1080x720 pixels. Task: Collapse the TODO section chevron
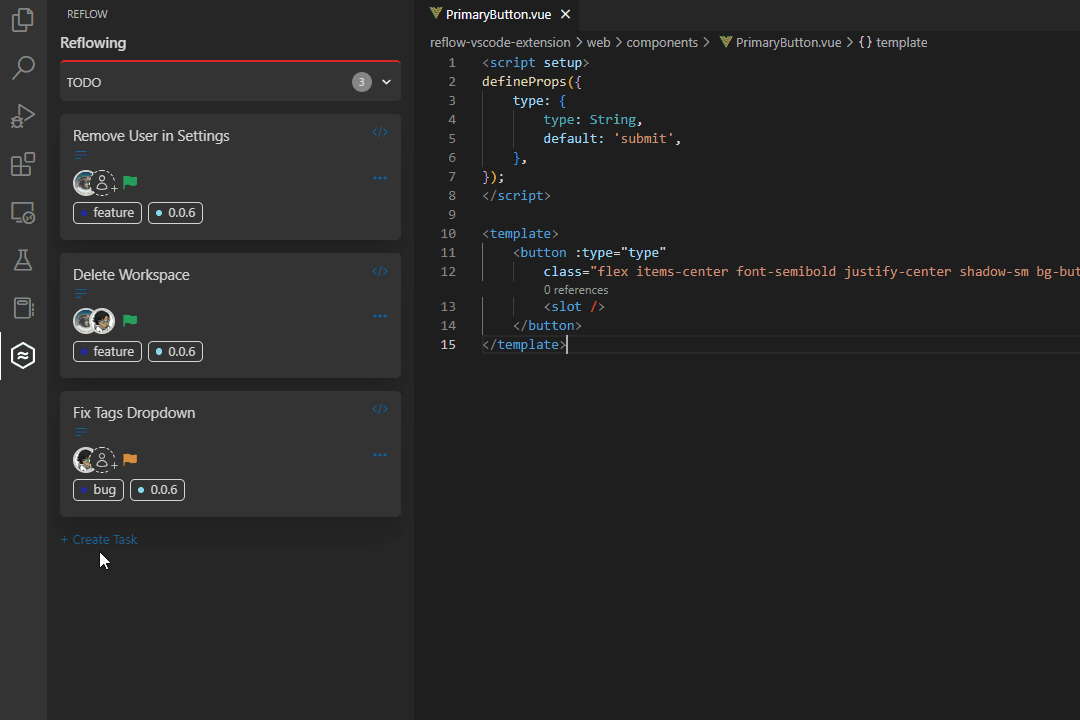(386, 82)
